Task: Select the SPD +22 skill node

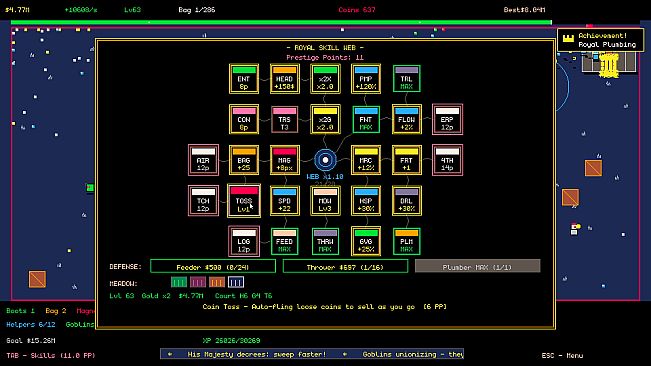Action: (284, 201)
